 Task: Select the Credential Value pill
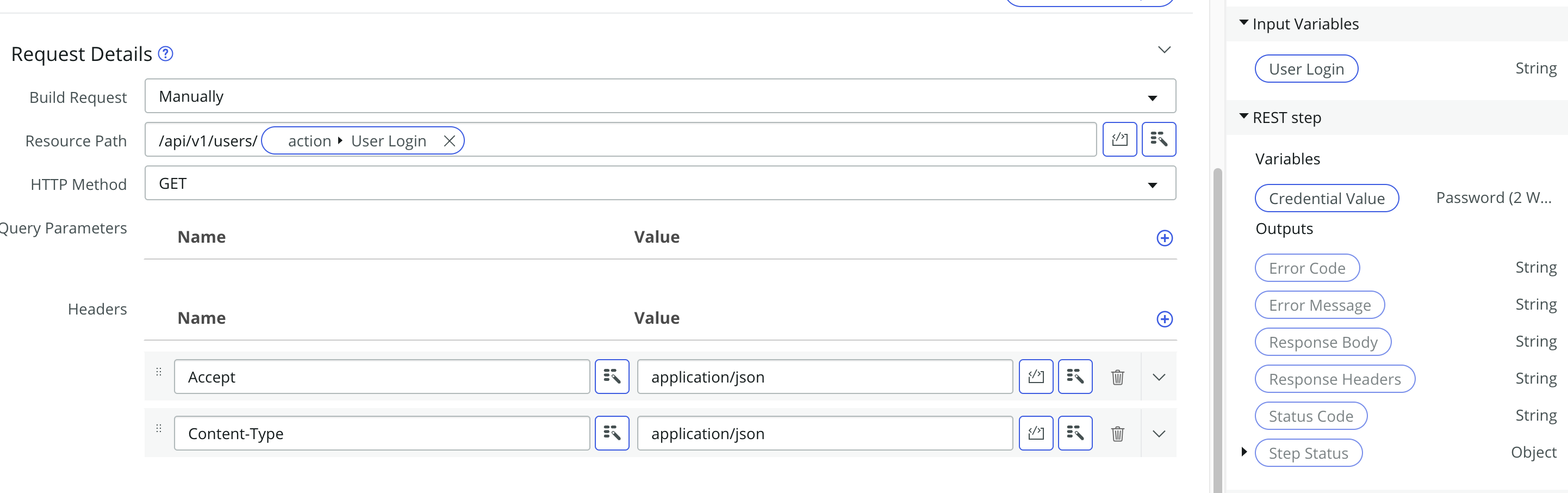(x=1327, y=198)
